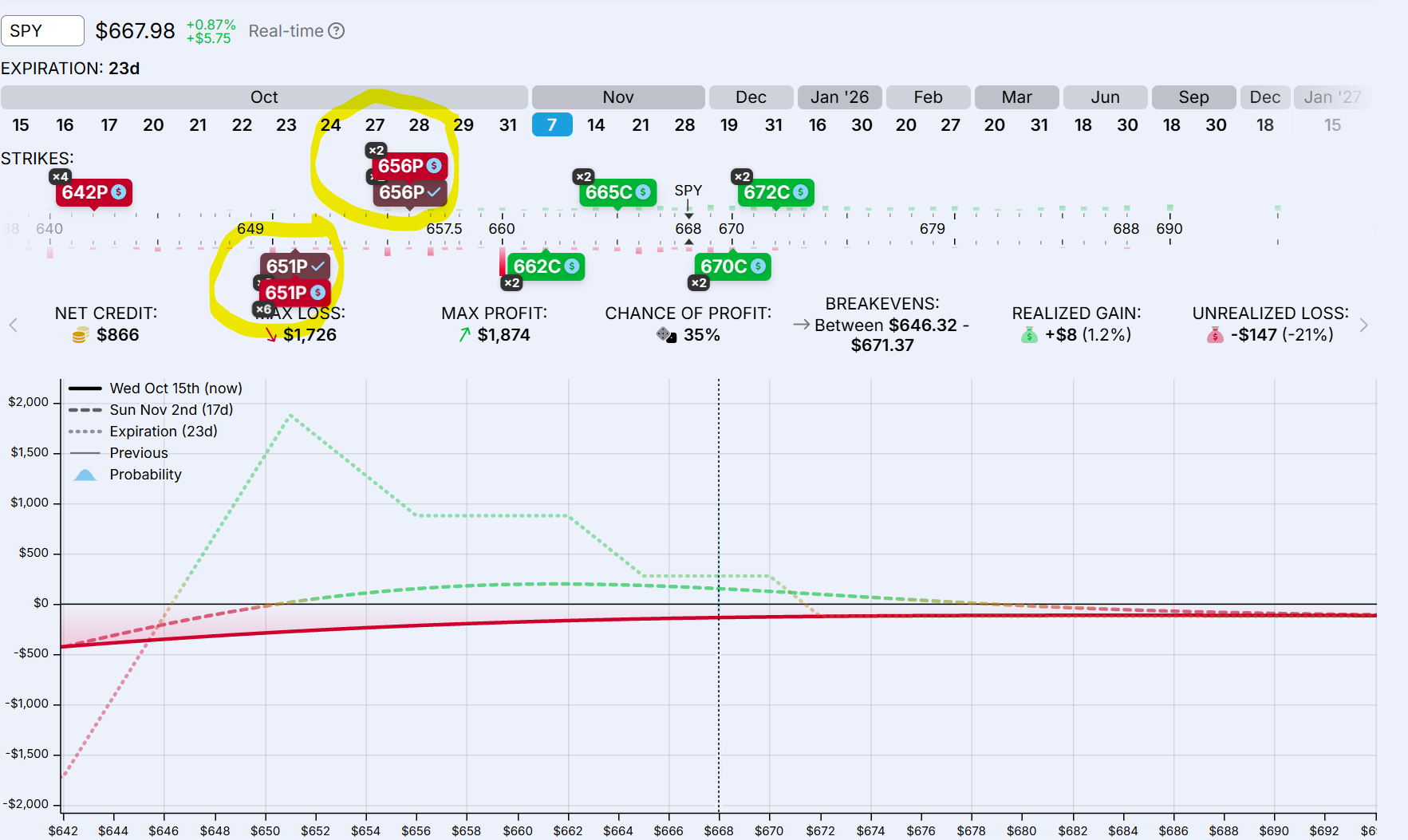This screenshot has height=840, width=1408.
Task: Click the green money bag Realized Gain icon
Action: click(x=1030, y=335)
